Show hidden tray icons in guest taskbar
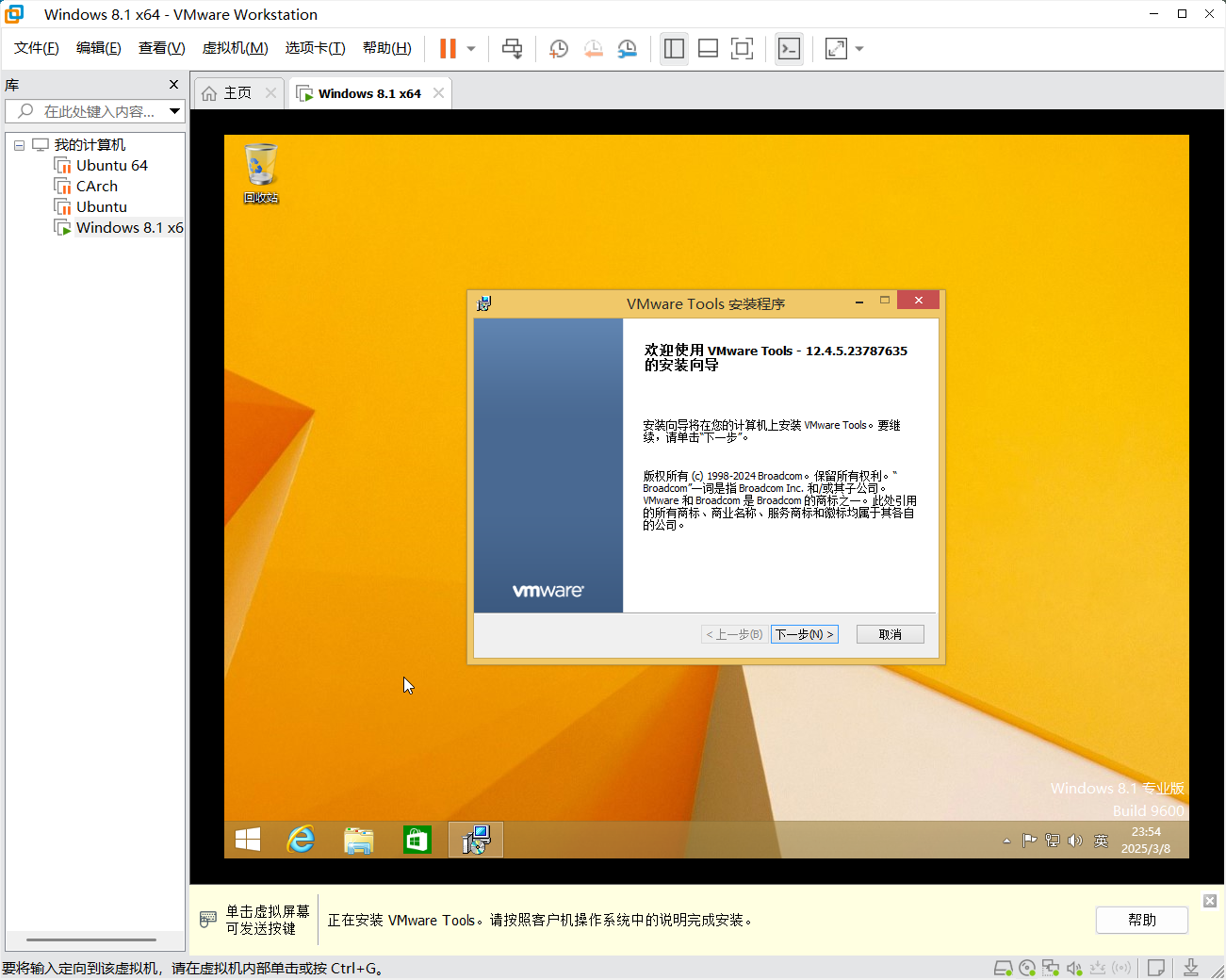This screenshot has width=1226, height=980. pos(1006,841)
